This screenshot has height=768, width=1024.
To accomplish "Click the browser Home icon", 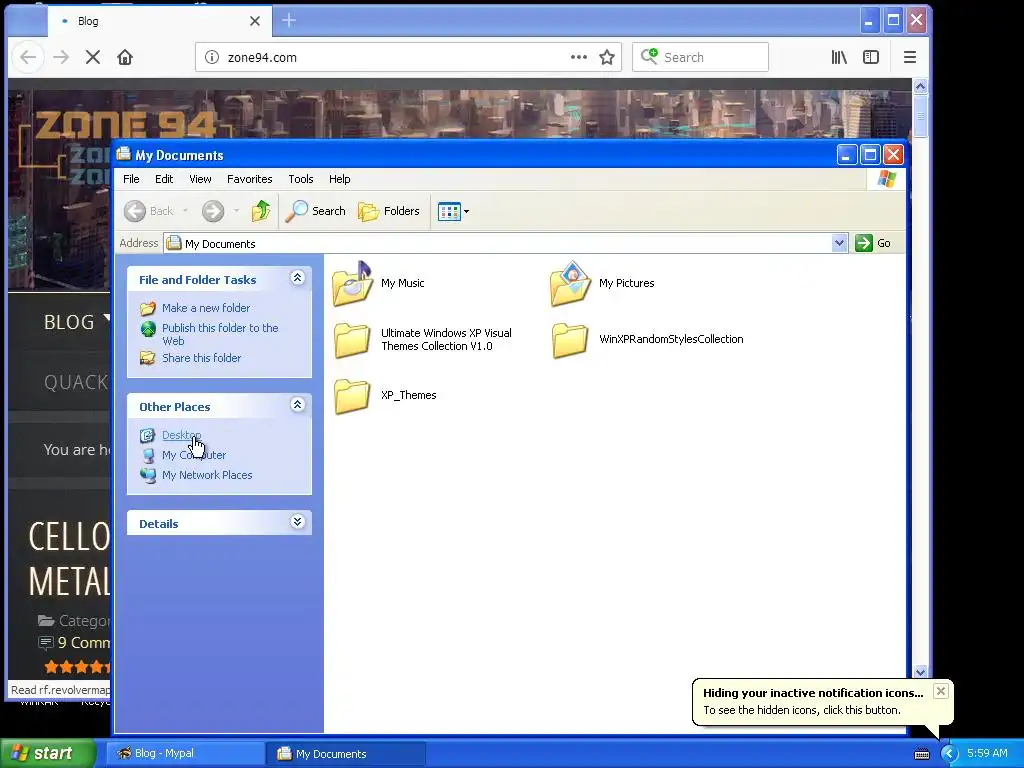I will pyautogui.click(x=125, y=57).
